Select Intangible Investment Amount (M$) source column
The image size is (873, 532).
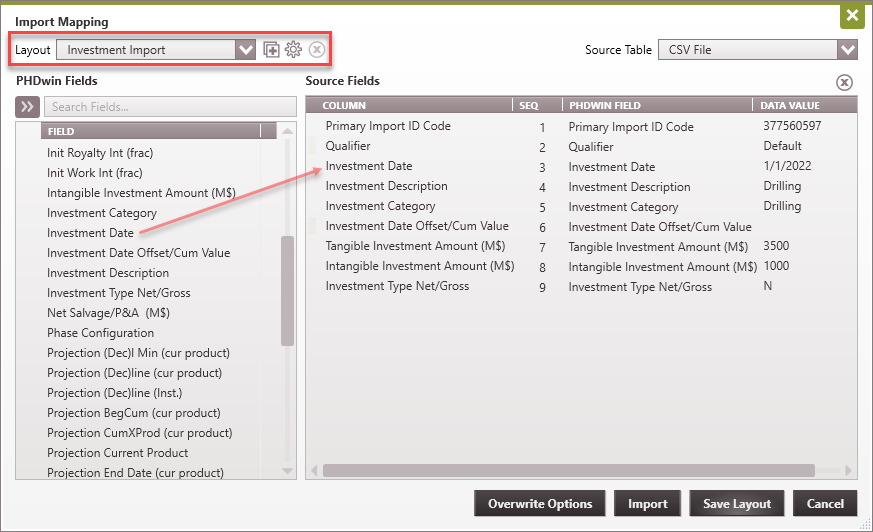click(x=420, y=266)
